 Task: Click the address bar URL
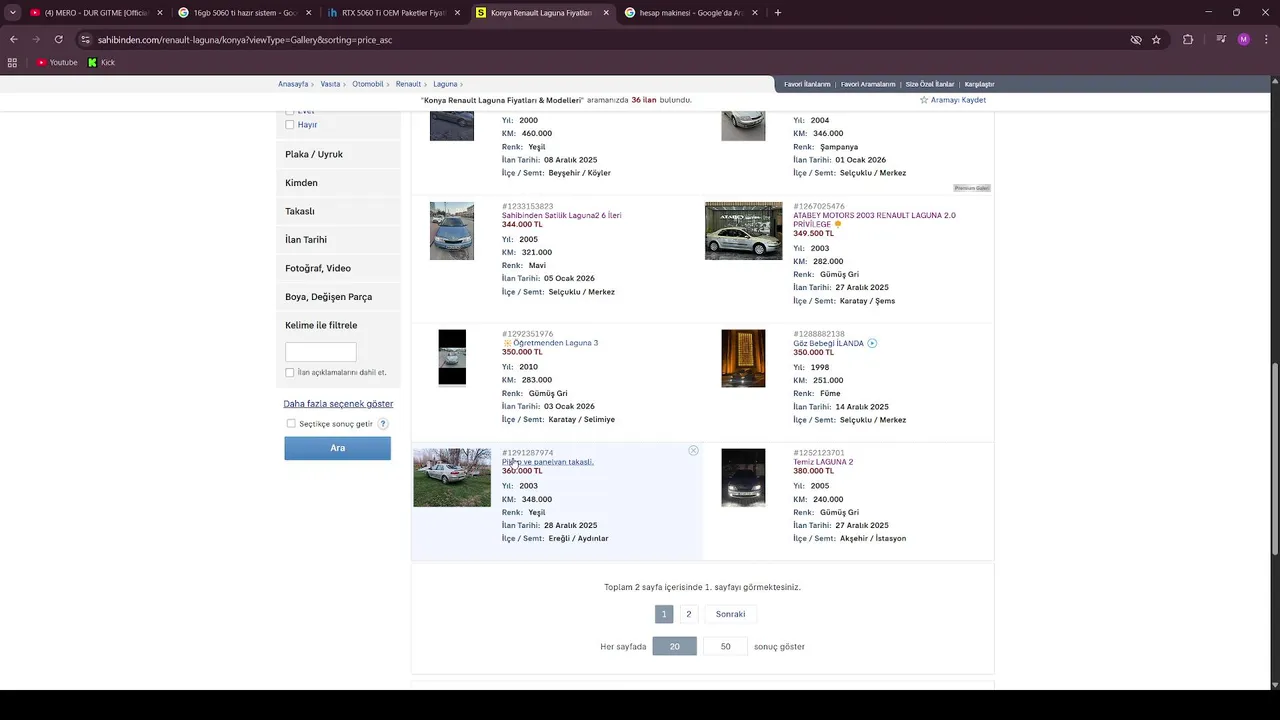245,40
